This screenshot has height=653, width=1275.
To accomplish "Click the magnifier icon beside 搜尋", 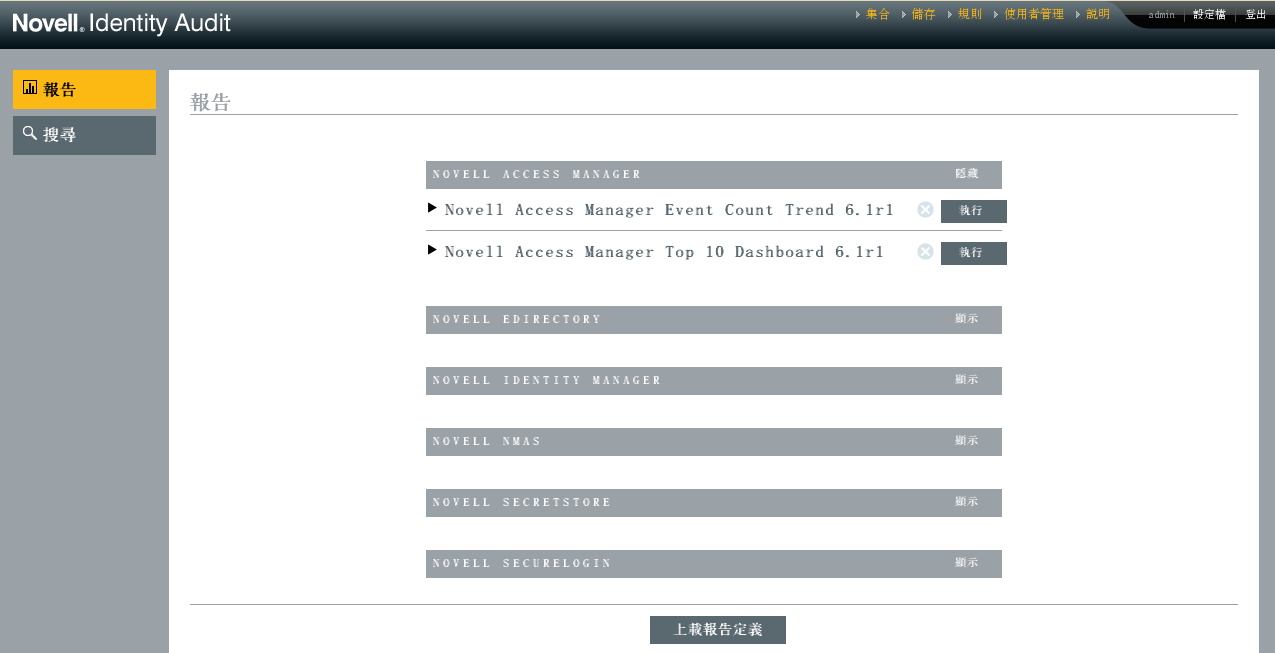I will [x=30, y=133].
